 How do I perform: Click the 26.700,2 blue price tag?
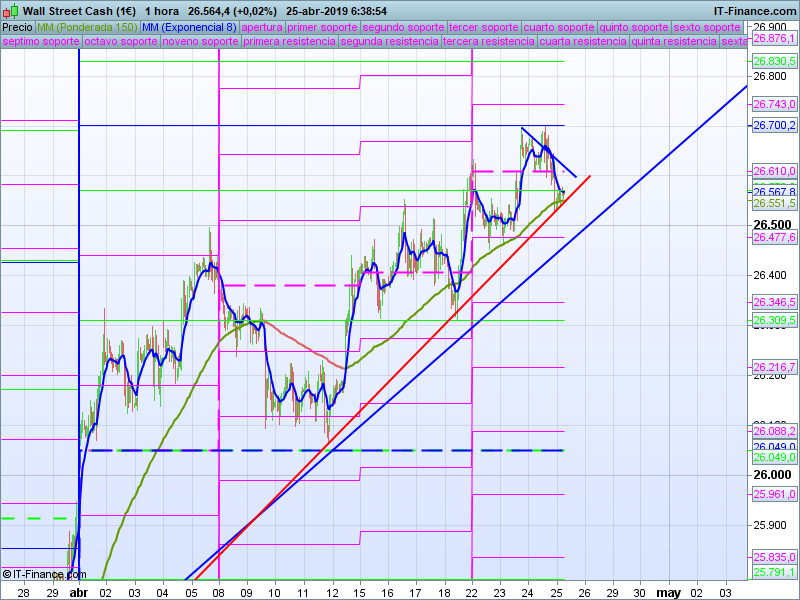[x=773, y=125]
